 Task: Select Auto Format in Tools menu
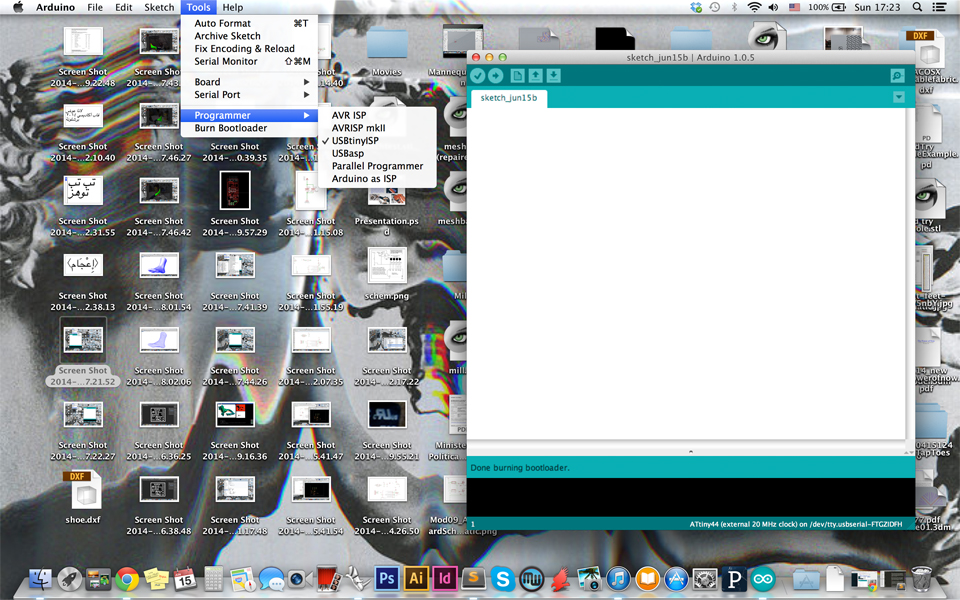pos(249,23)
